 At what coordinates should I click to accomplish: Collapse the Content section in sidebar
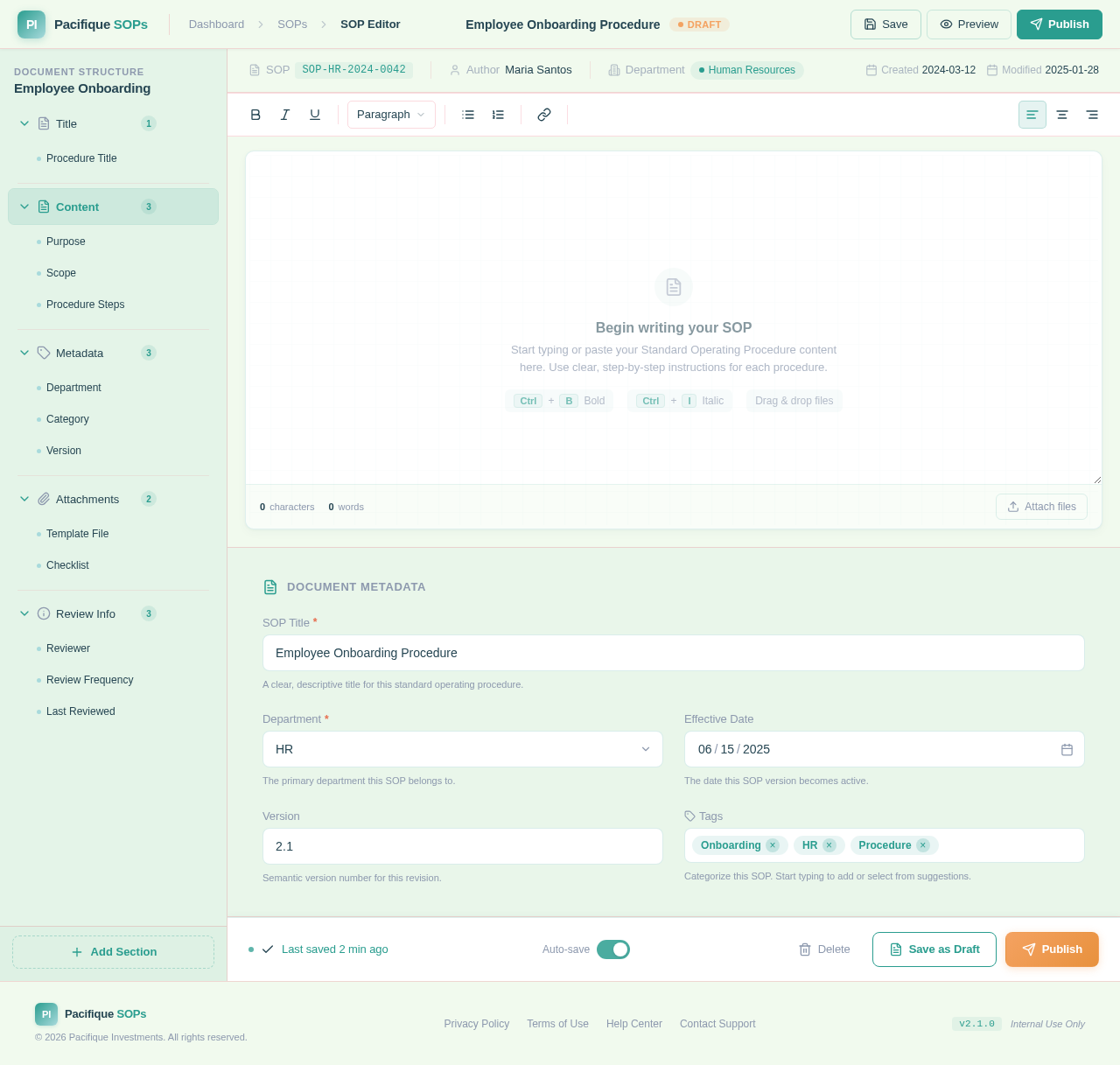coord(24,207)
